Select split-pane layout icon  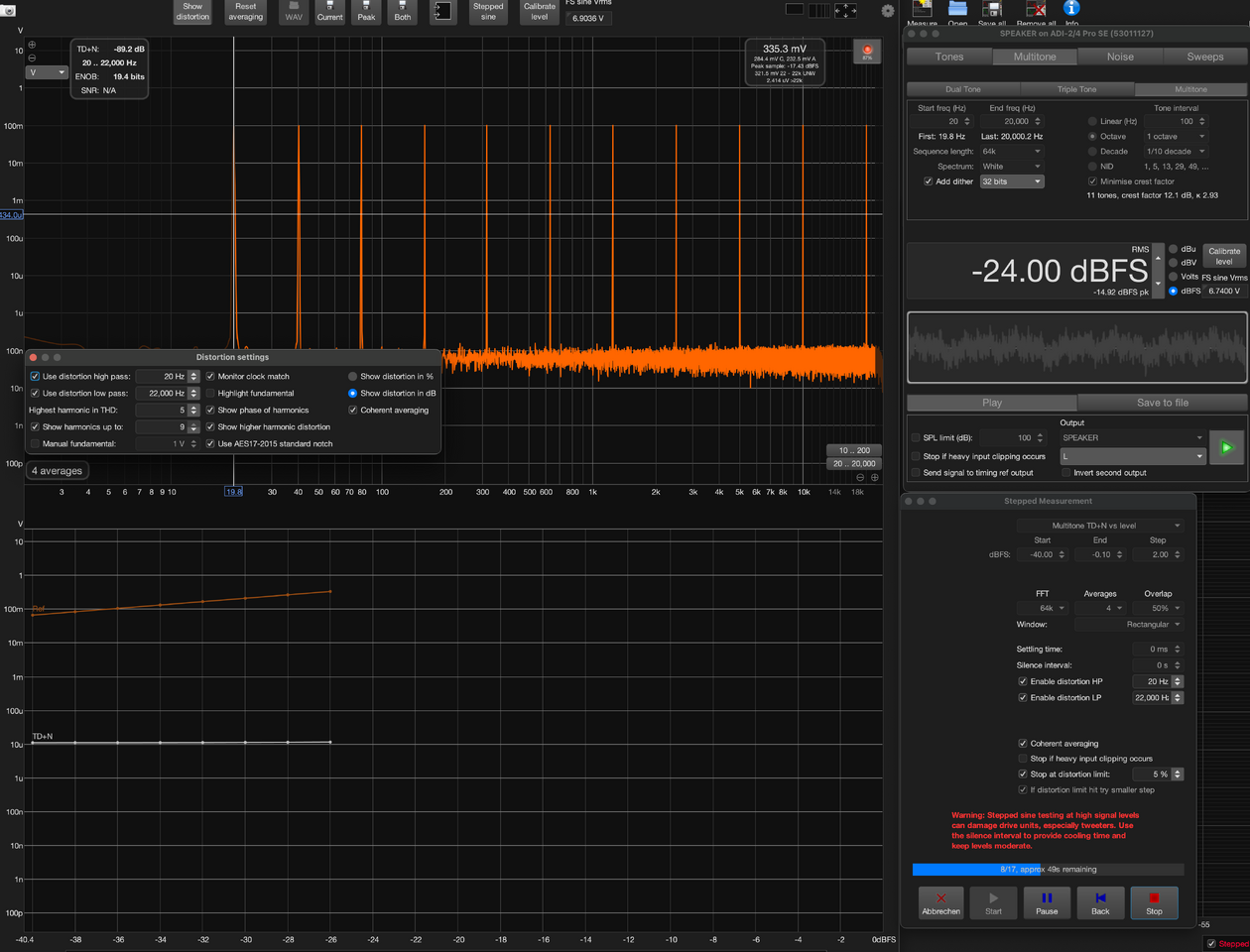pos(819,10)
